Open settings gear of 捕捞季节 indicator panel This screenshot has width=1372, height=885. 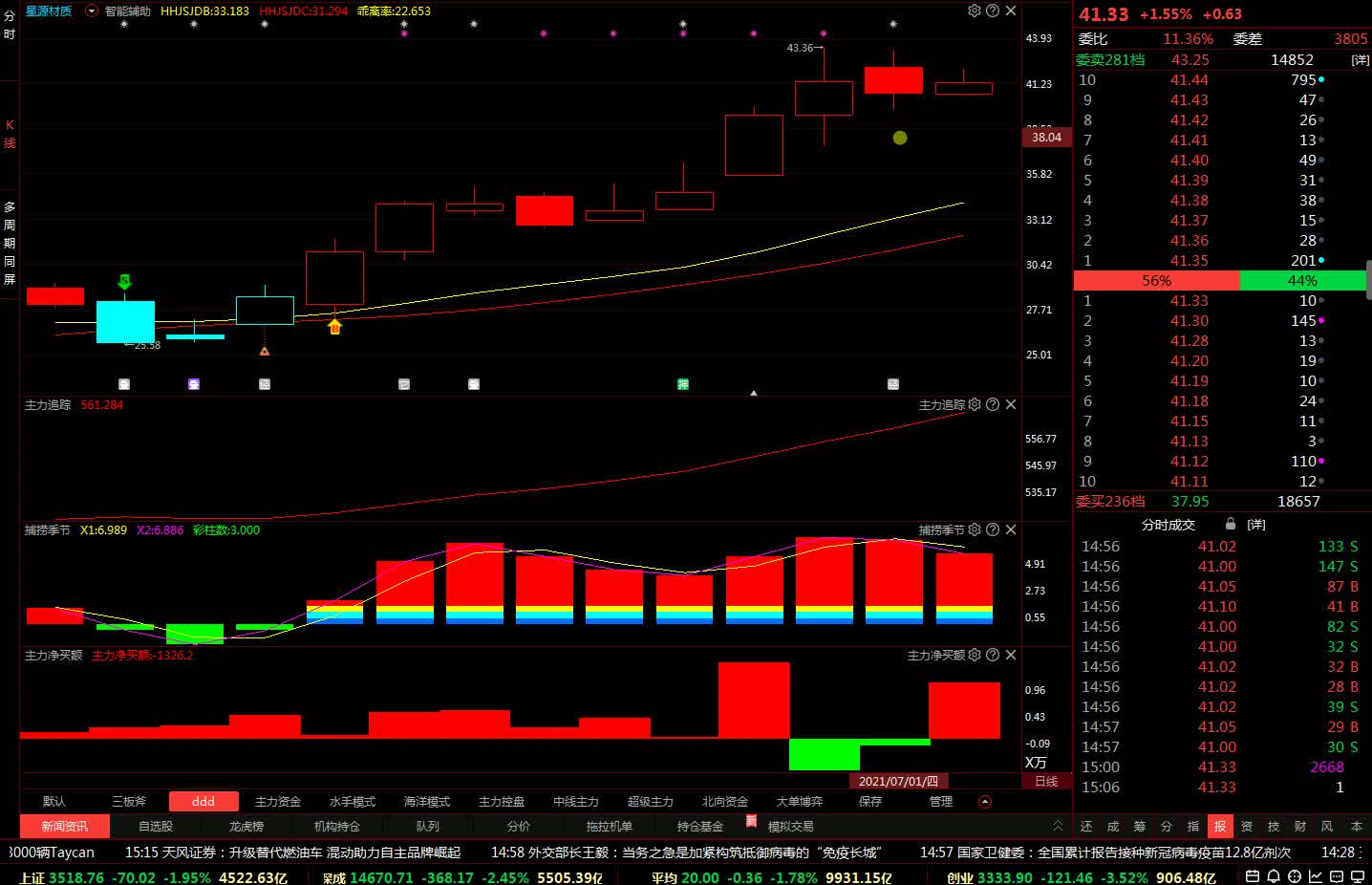[975, 529]
